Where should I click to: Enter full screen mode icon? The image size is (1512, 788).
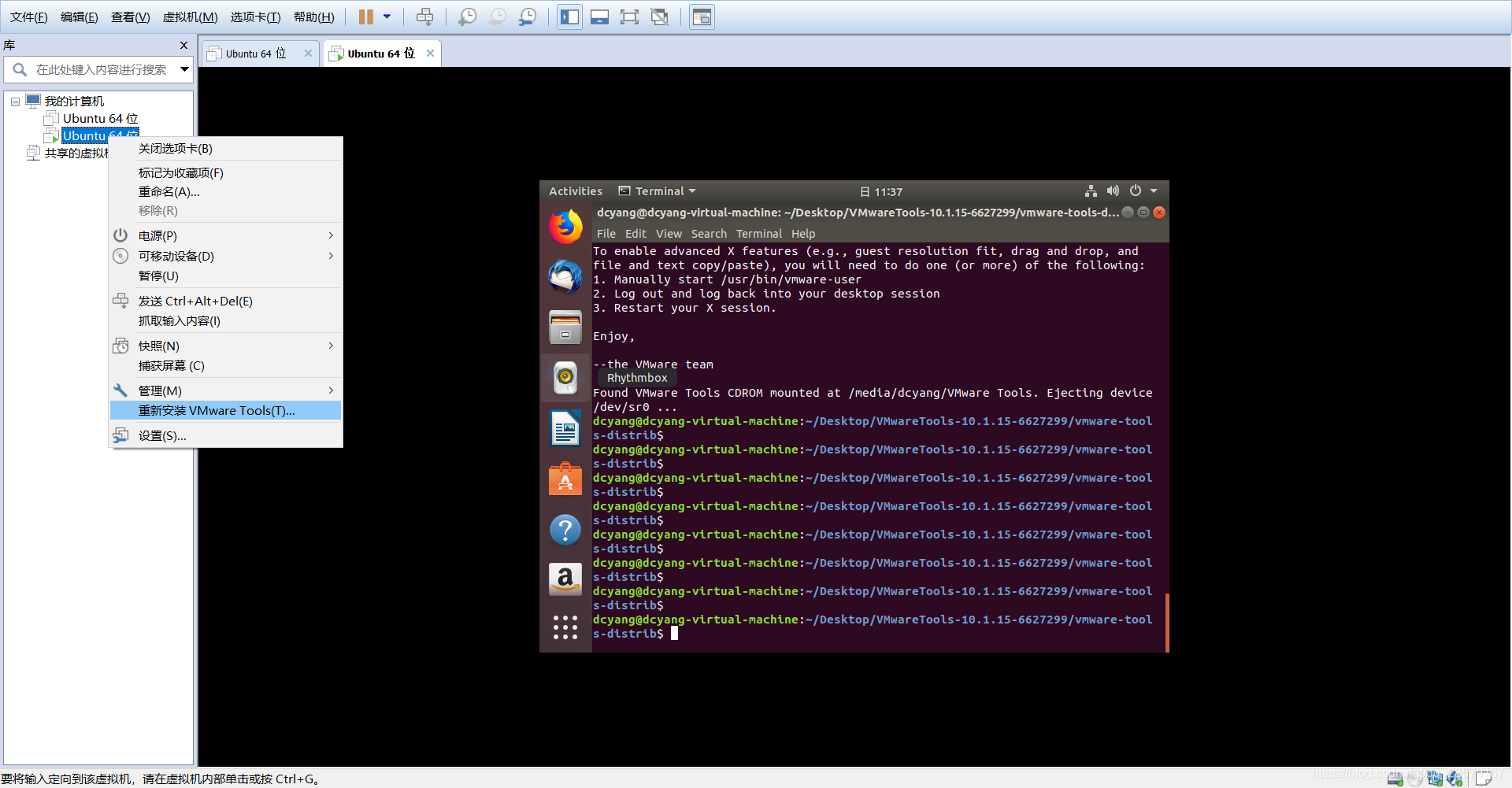tap(629, 17)
